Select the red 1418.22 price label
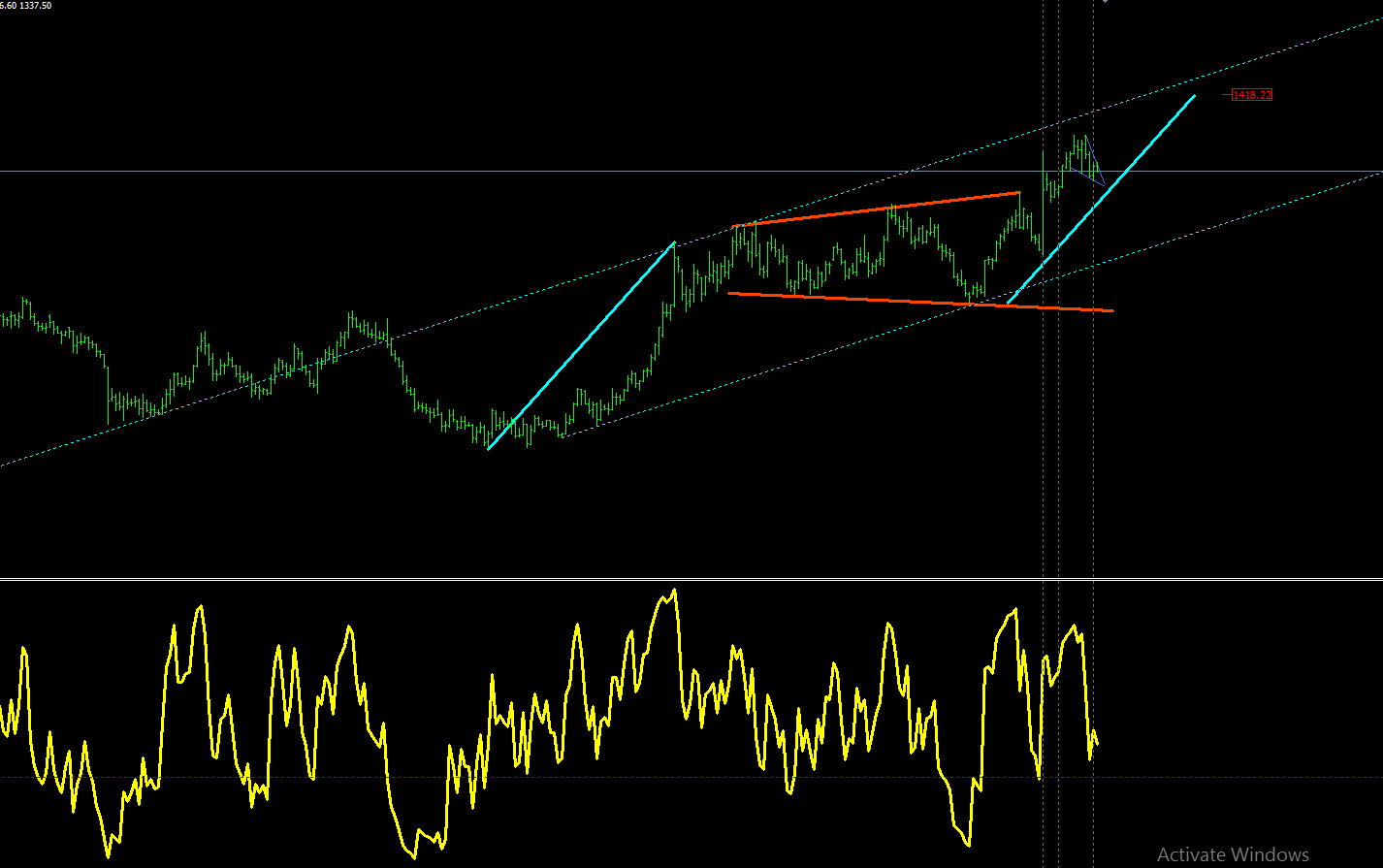The image size is (1383, 868). [1251, 95]
